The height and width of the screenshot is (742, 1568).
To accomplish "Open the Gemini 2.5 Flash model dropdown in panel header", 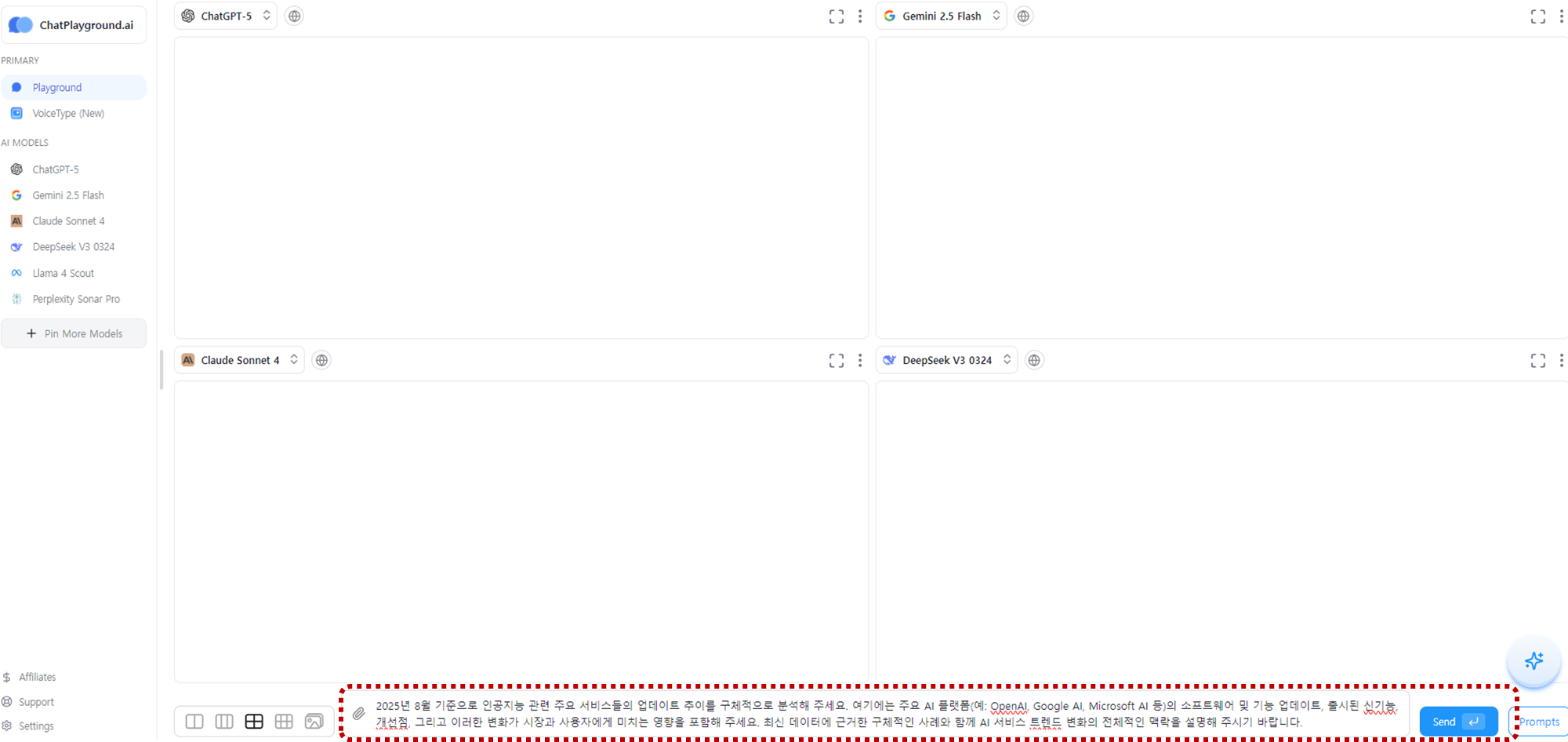I will (942, 16).
